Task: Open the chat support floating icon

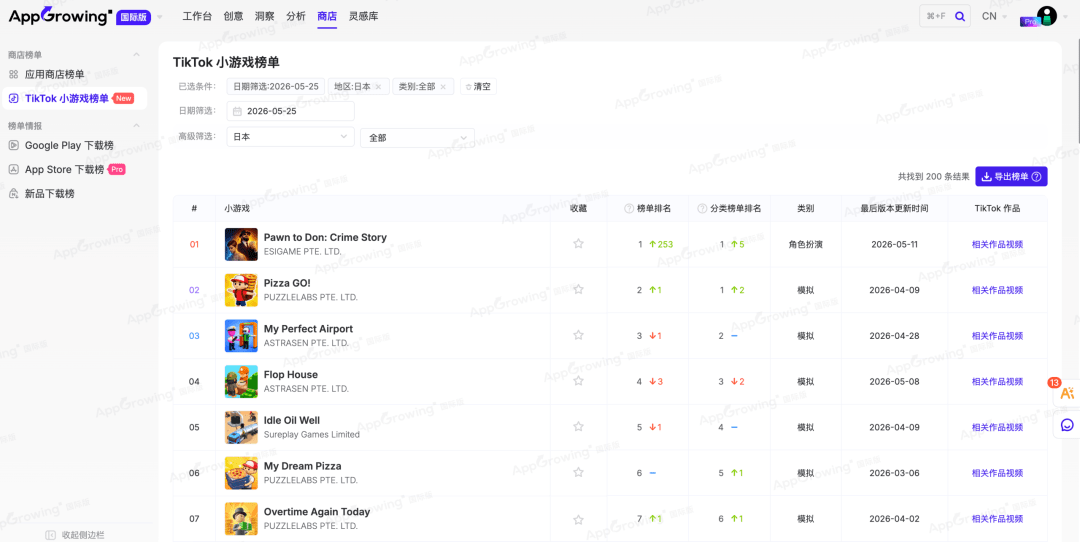Action: tap(1067, 425)
